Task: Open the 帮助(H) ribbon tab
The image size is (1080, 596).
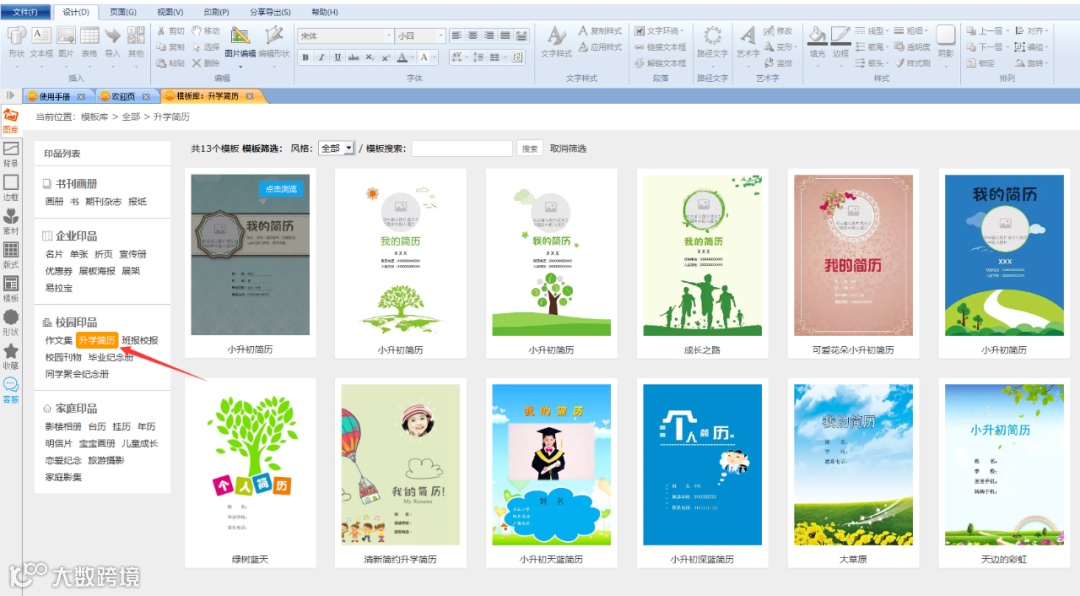Action: pos(324,12)
